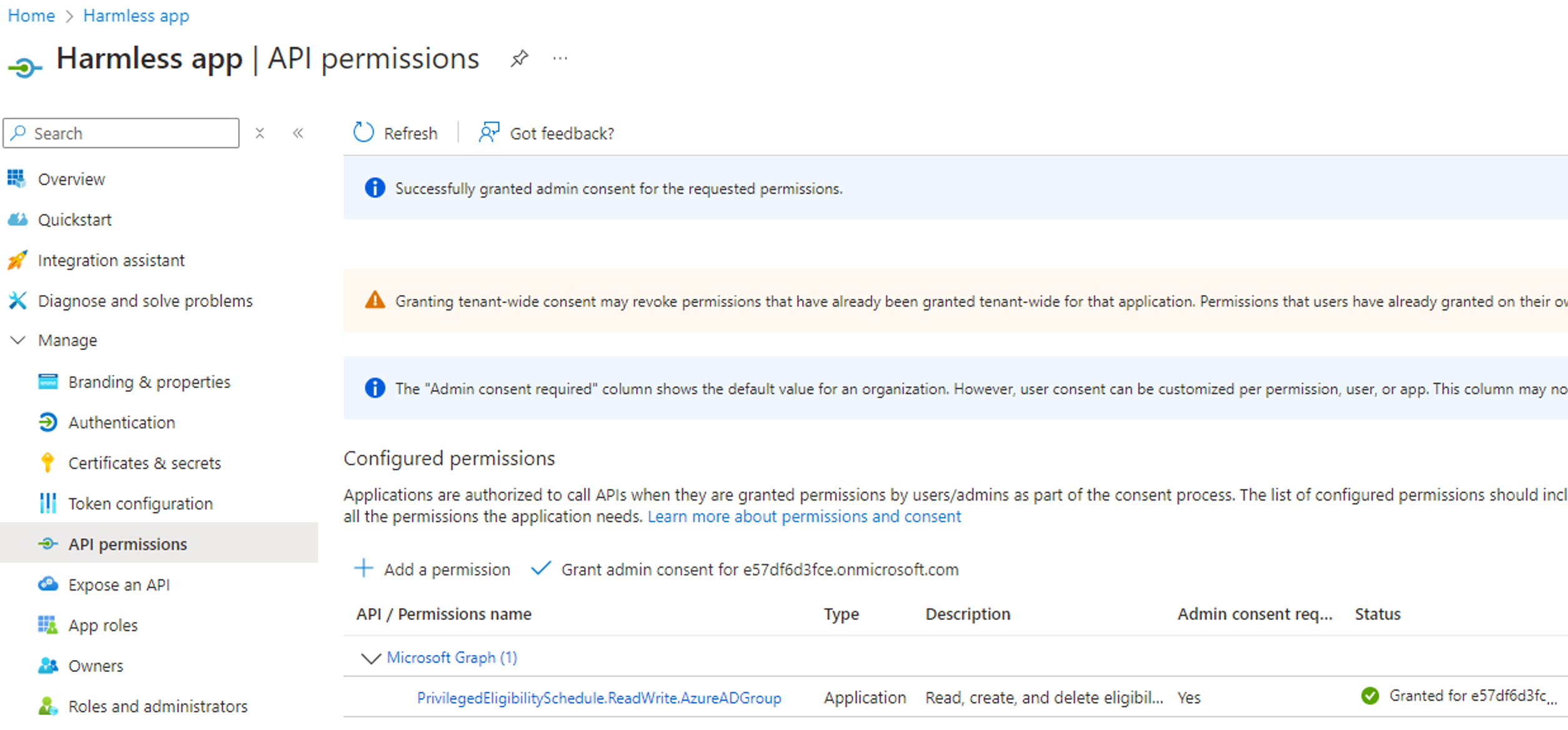Click the Owners people icon

point(47,666)
